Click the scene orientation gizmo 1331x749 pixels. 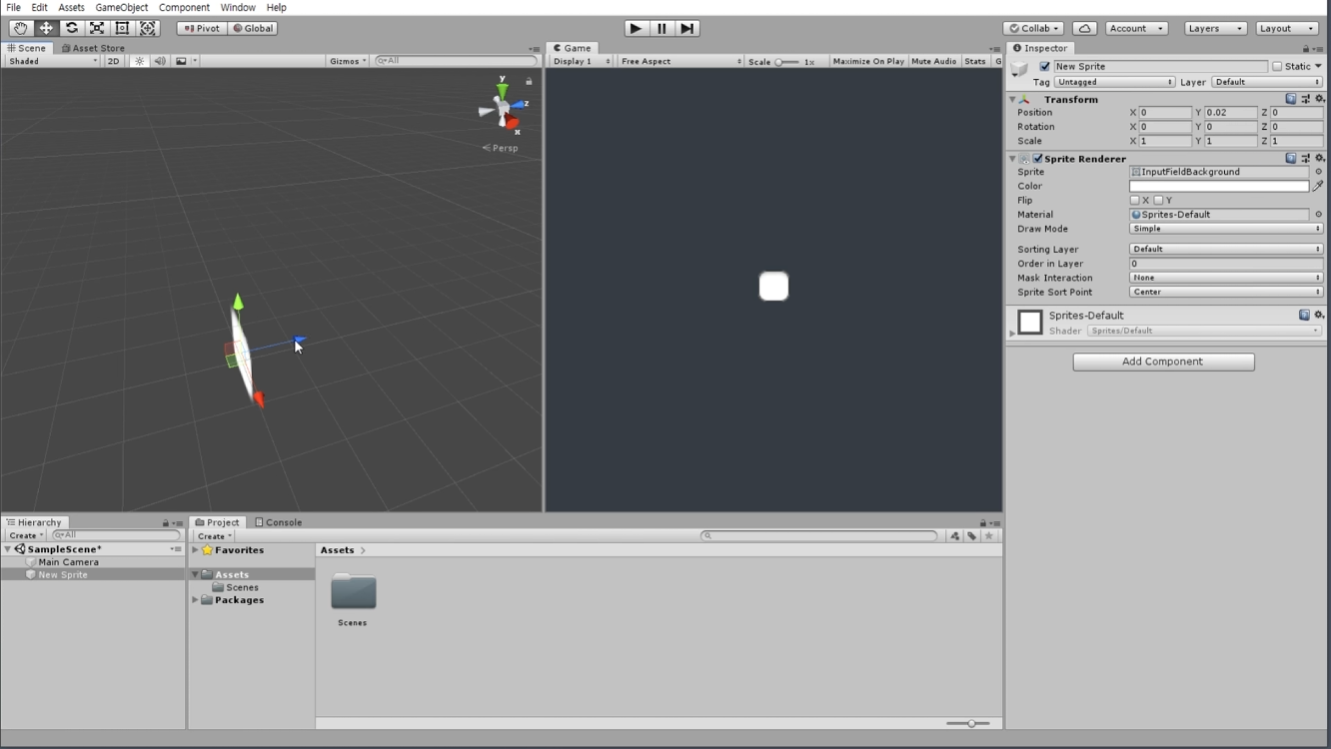[x=503, y=108]
